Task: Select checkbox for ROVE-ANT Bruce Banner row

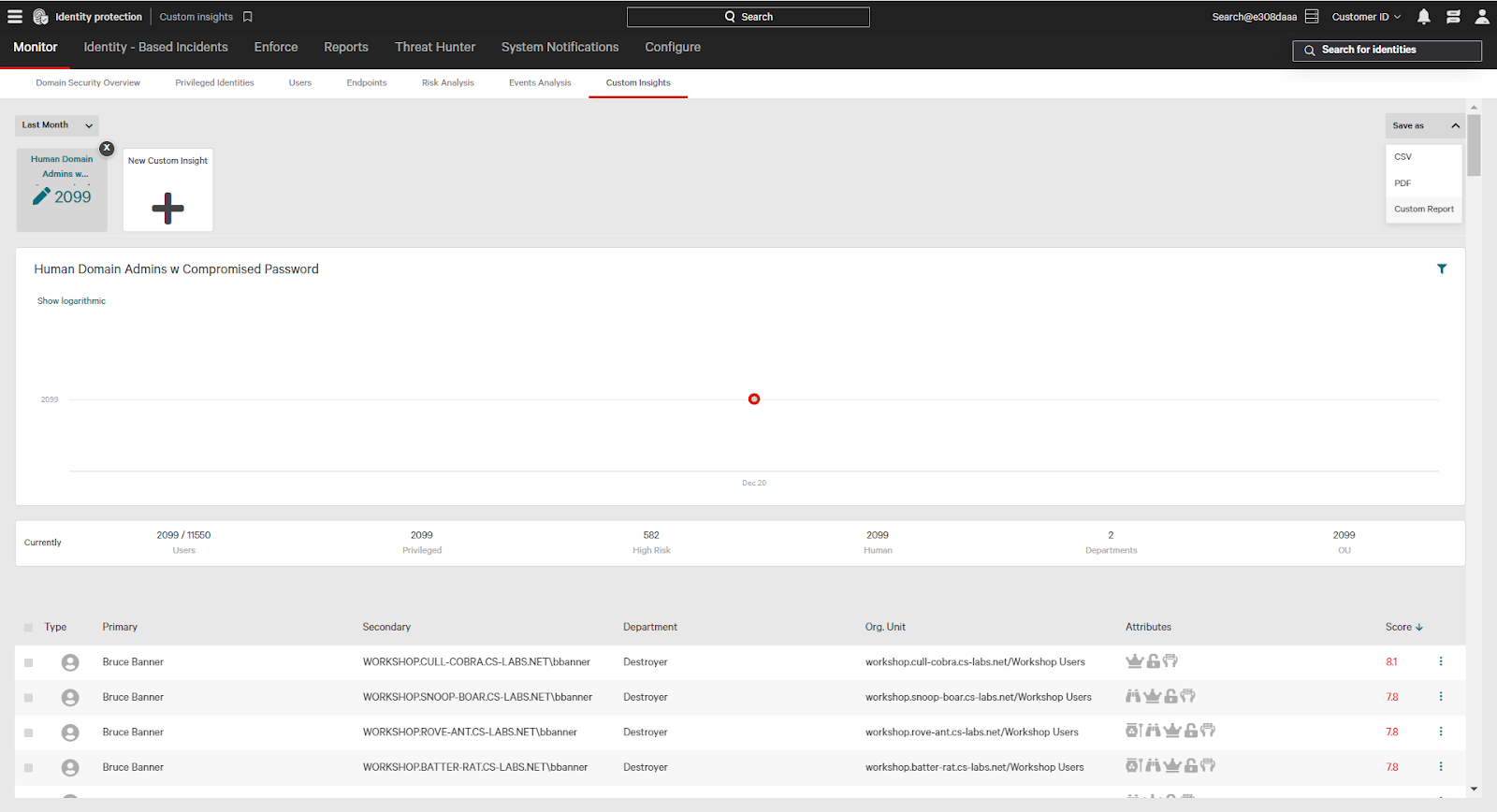Action: 28,732
